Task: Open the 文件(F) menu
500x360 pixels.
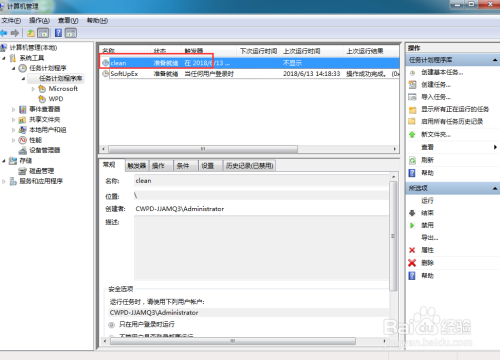Action: point(11,21)
